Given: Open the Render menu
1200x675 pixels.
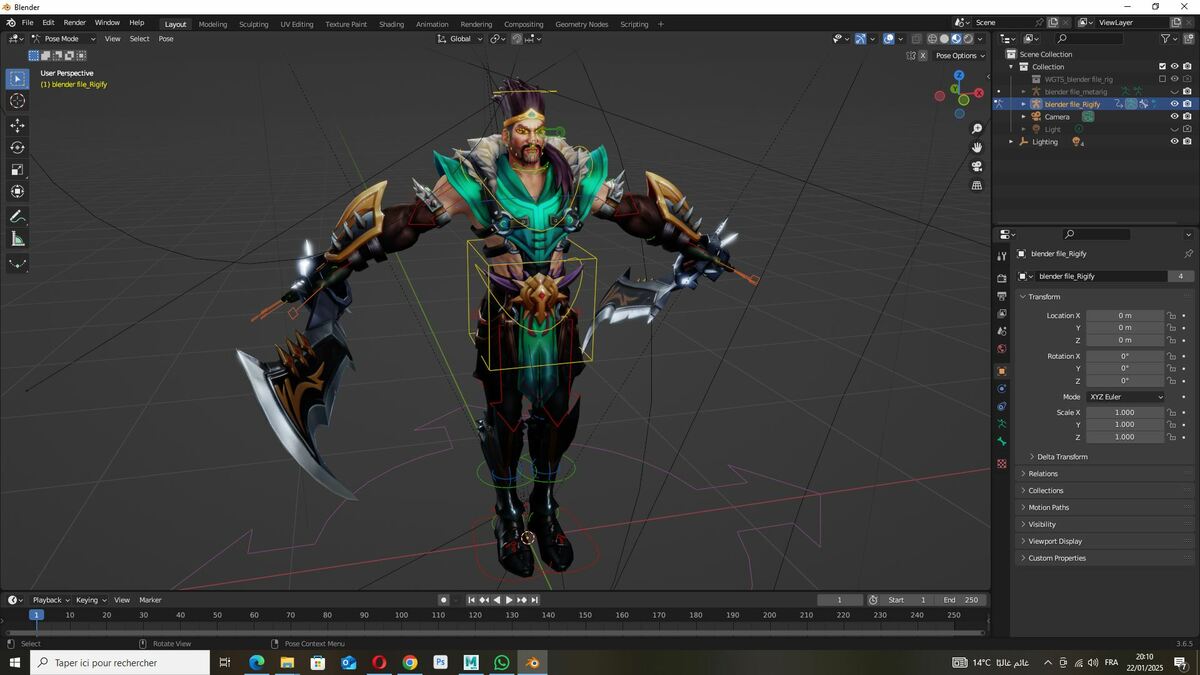Looking at the screenshot, I should (x=75, y=22).
